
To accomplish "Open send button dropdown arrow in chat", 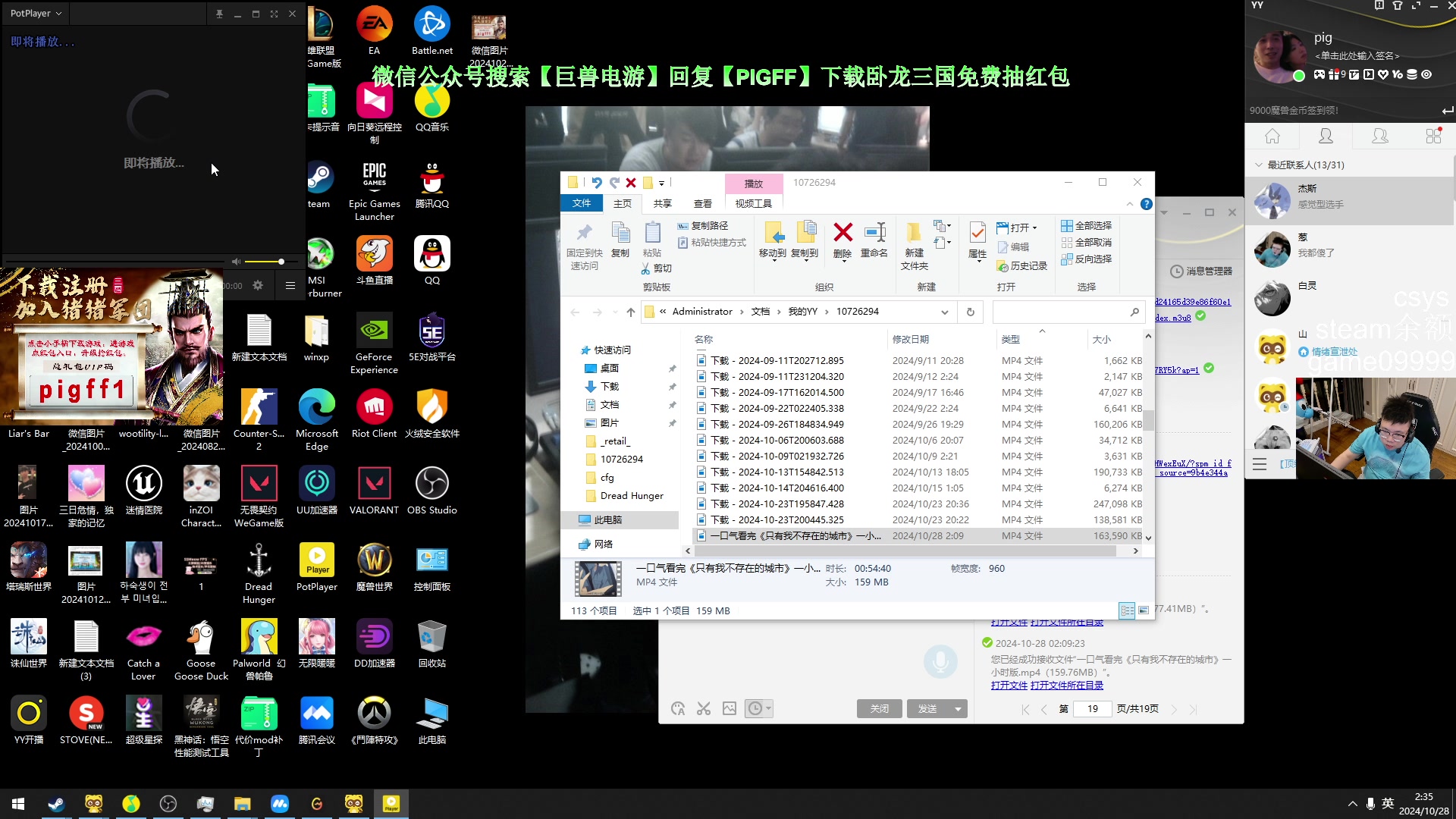I will click(958, 709).
